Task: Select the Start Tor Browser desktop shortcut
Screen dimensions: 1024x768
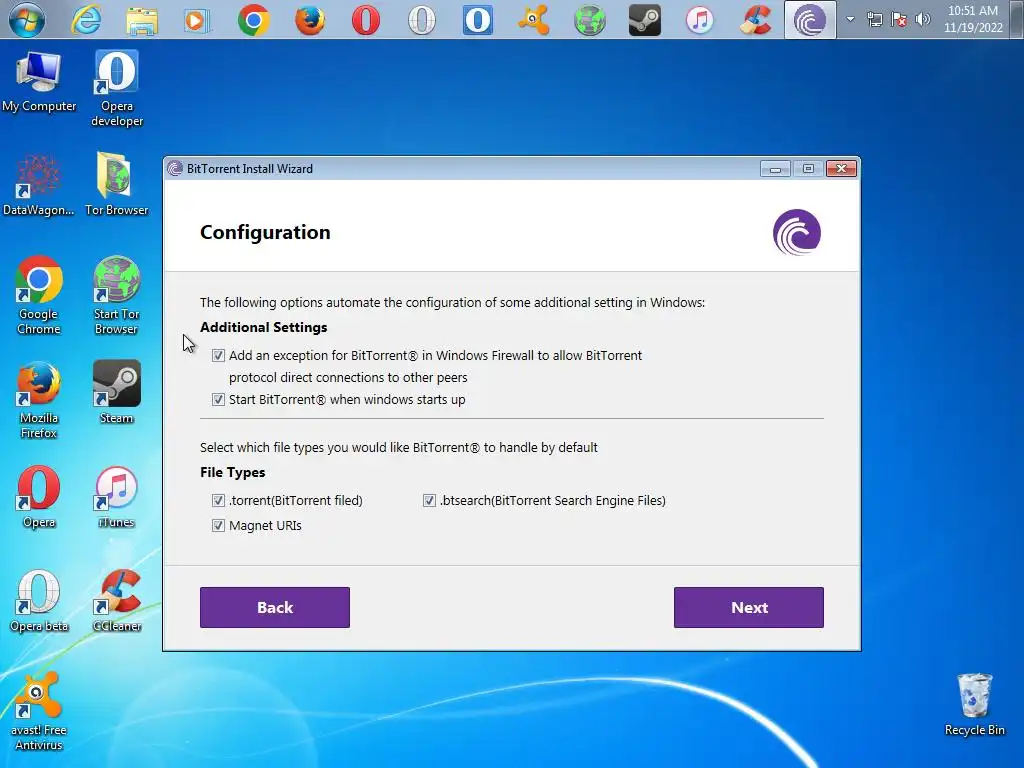Action: [x=116, y=296]
